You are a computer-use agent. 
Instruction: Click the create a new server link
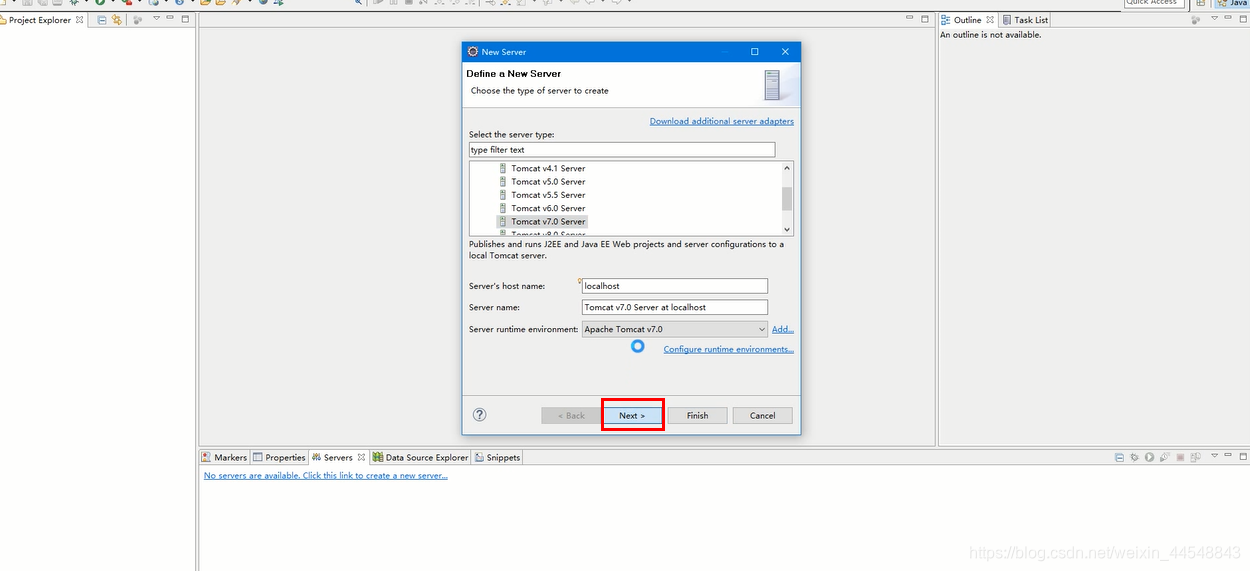point(326,476)
